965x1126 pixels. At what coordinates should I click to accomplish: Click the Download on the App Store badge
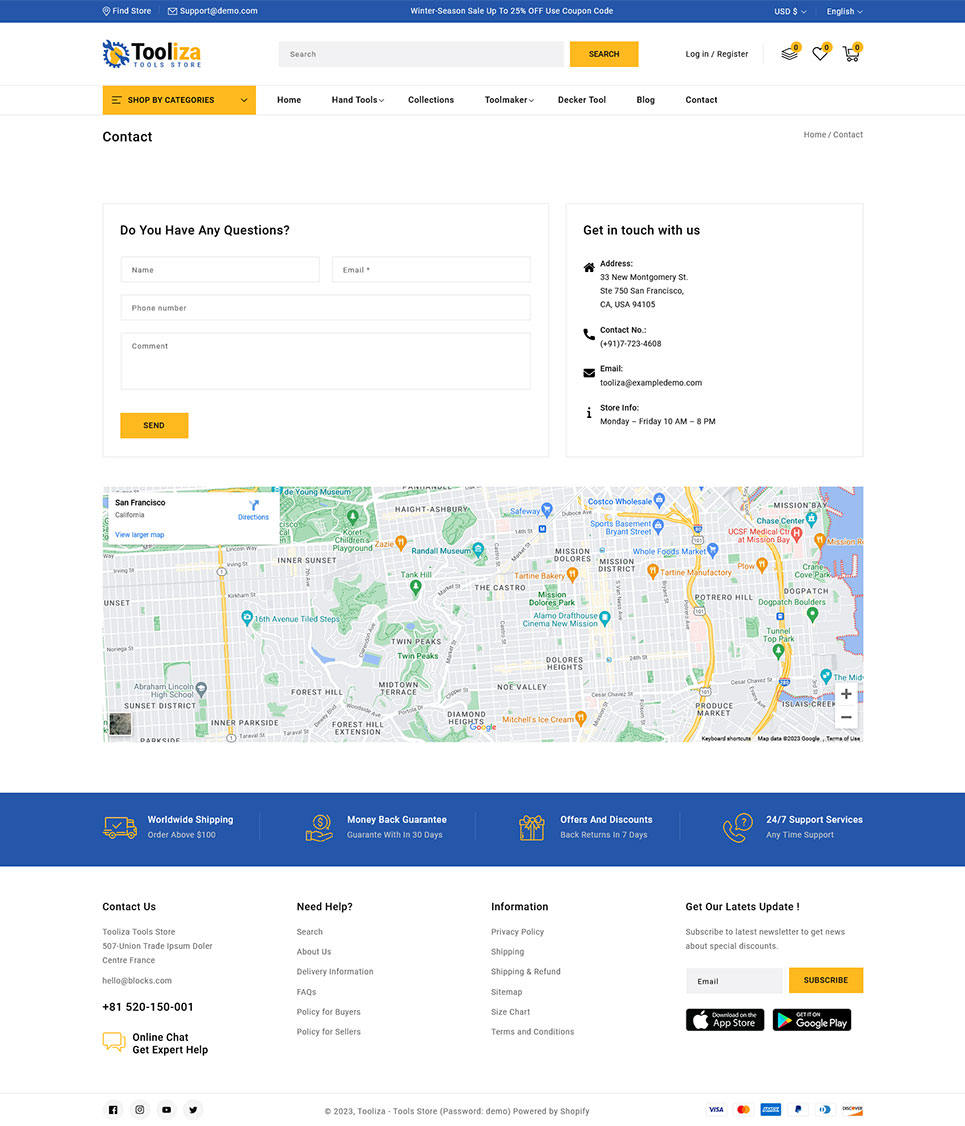coord(724,1020)
